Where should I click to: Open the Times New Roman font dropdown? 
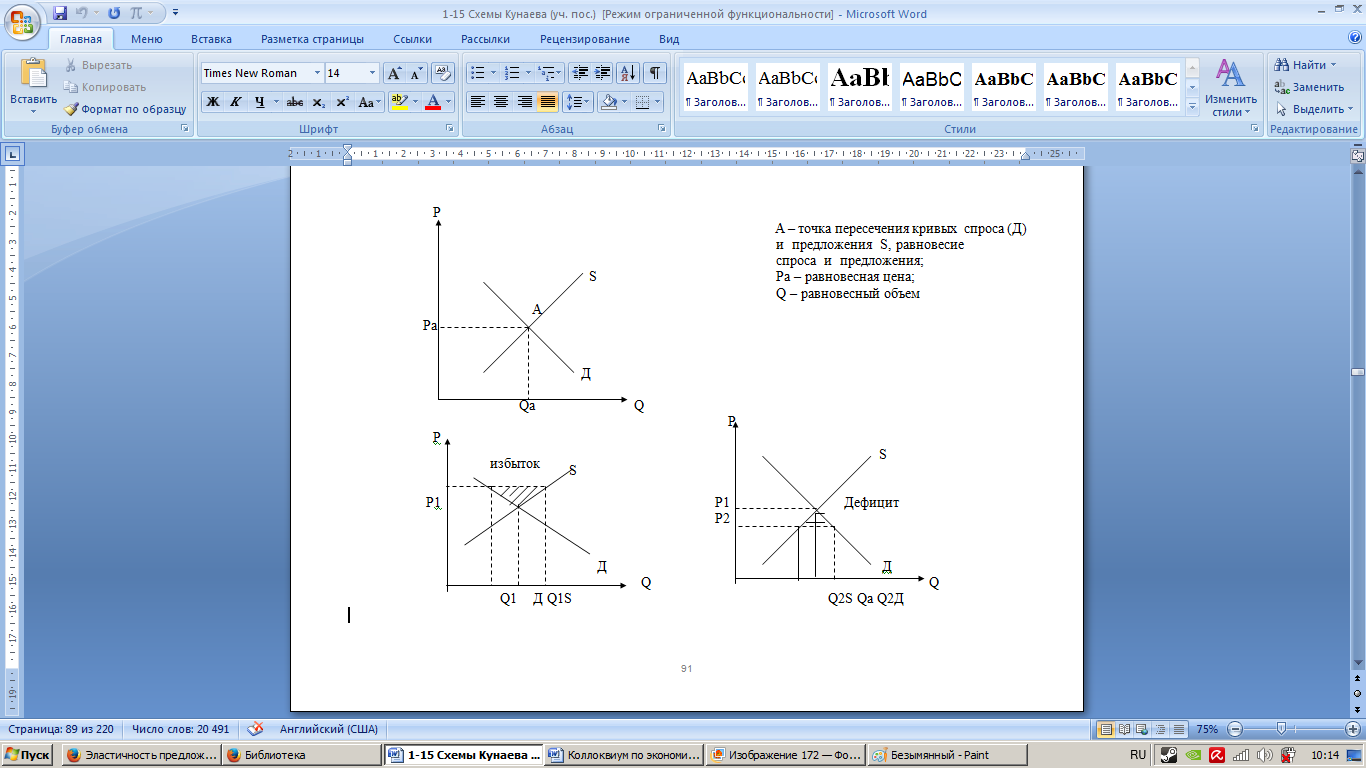coord(317,73)
